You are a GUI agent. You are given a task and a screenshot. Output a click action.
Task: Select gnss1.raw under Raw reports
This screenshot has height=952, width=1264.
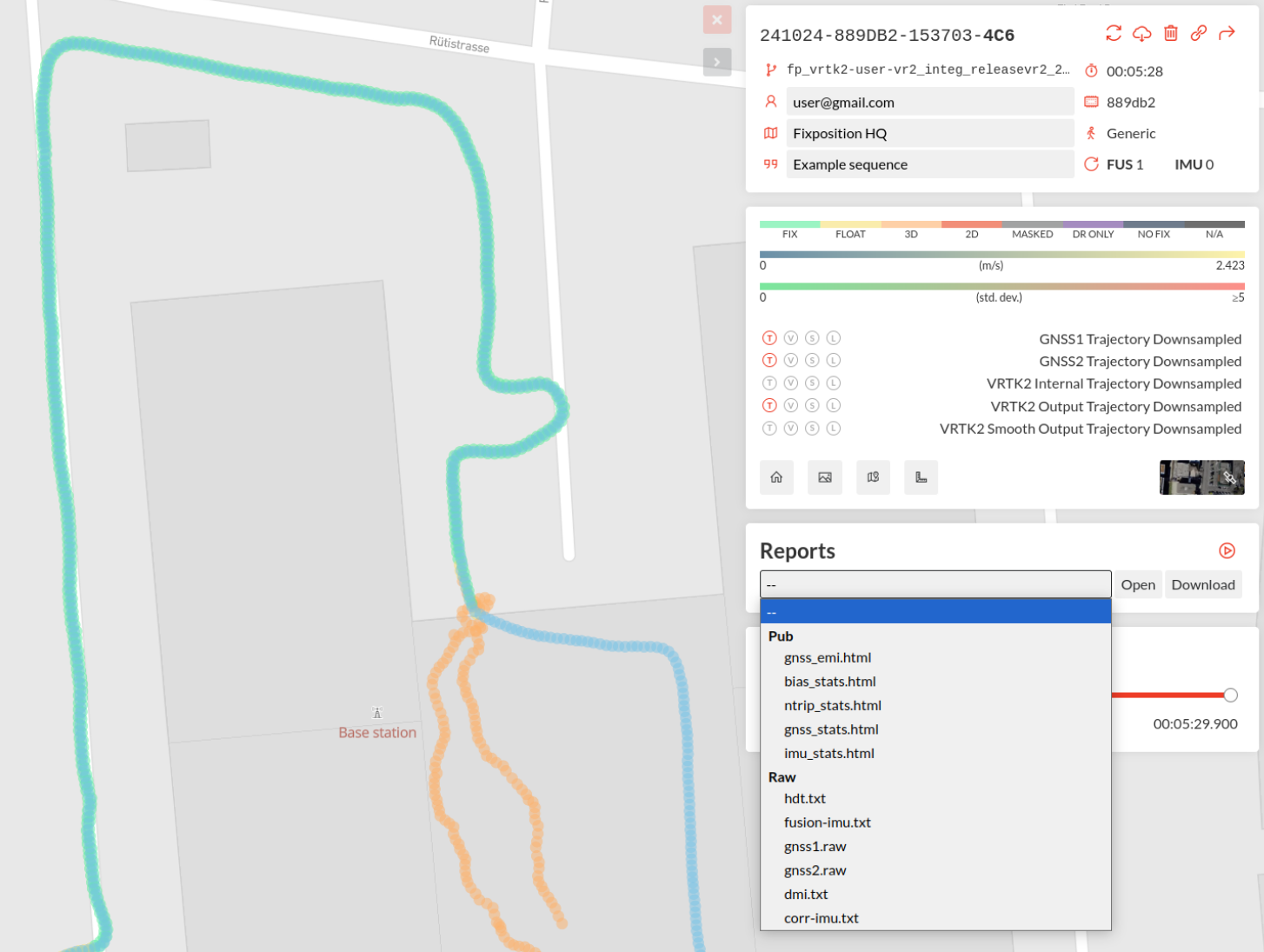point(815,847)
